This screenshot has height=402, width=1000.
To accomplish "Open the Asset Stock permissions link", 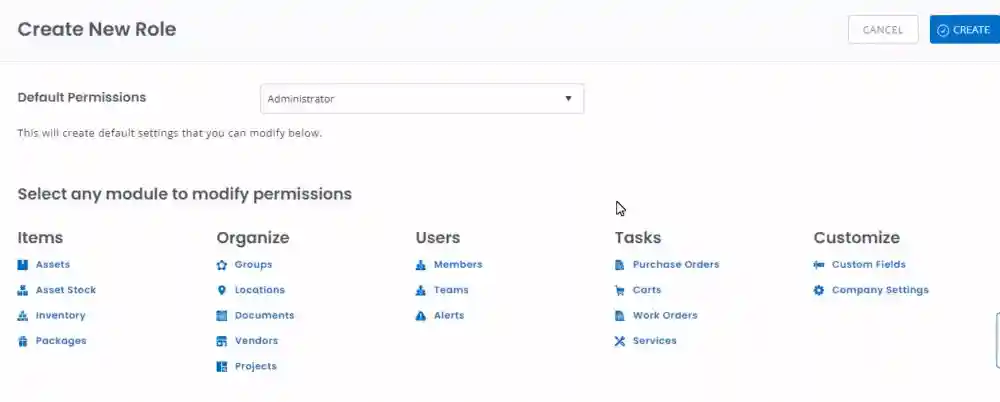I will [66, 290].
